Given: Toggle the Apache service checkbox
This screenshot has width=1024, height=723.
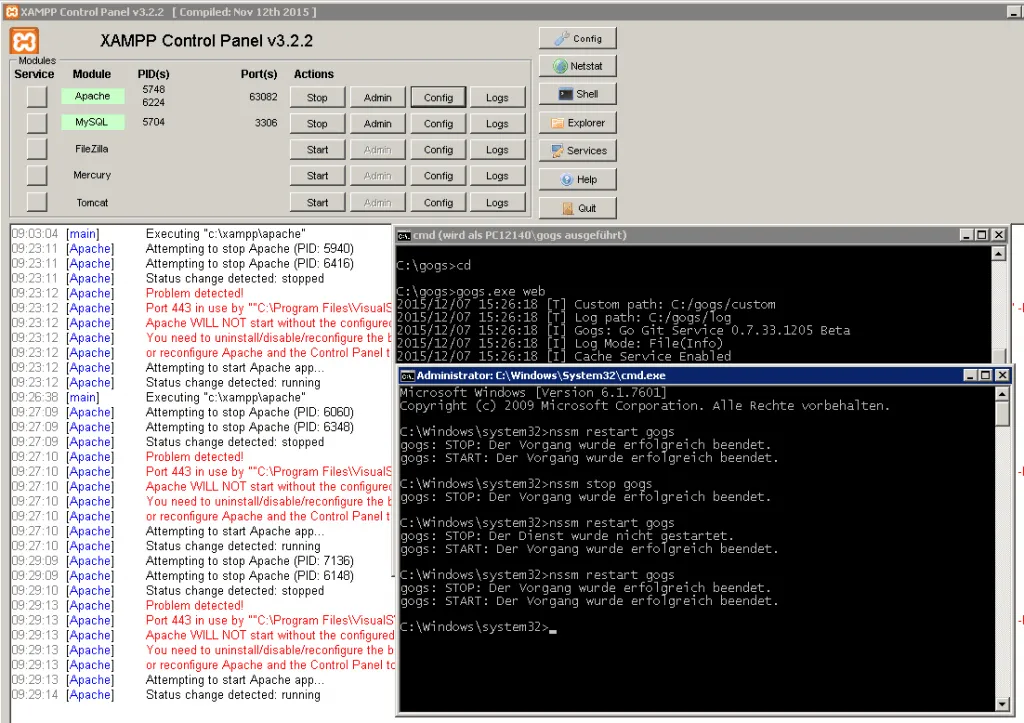Looking at the screenshot, I should [37, 97].
